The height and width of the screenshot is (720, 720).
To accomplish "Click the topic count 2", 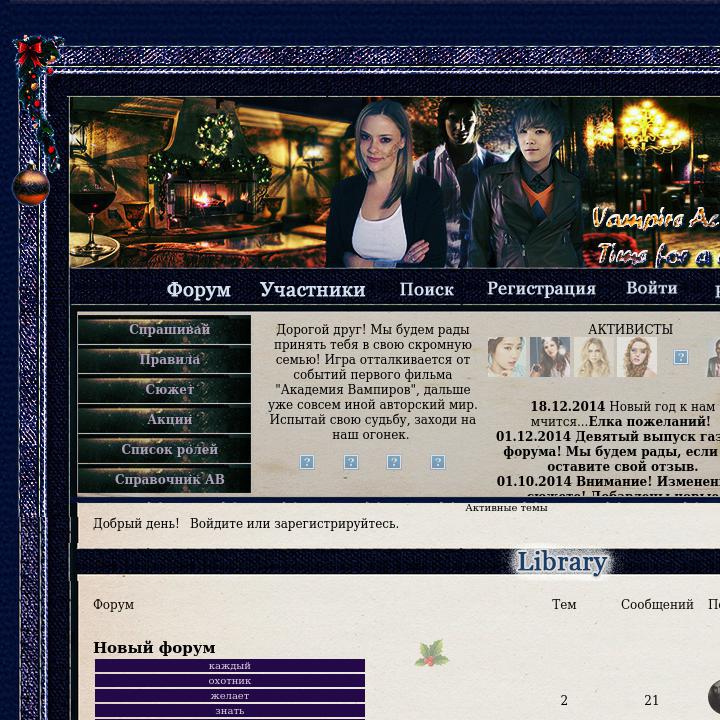I will pyautogui.click(x=564, y=700).
